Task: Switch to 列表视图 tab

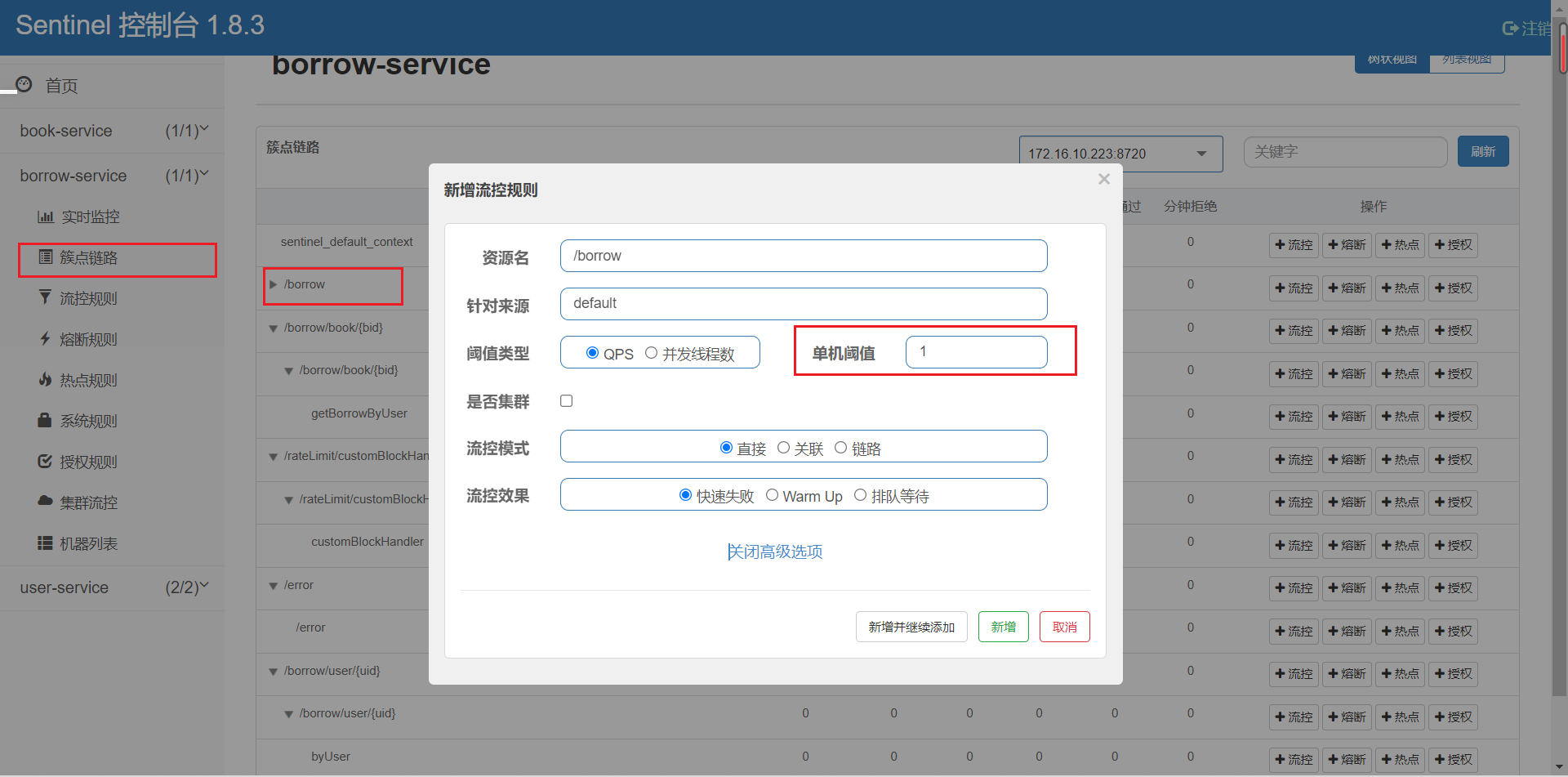Action: [1467, 60]
